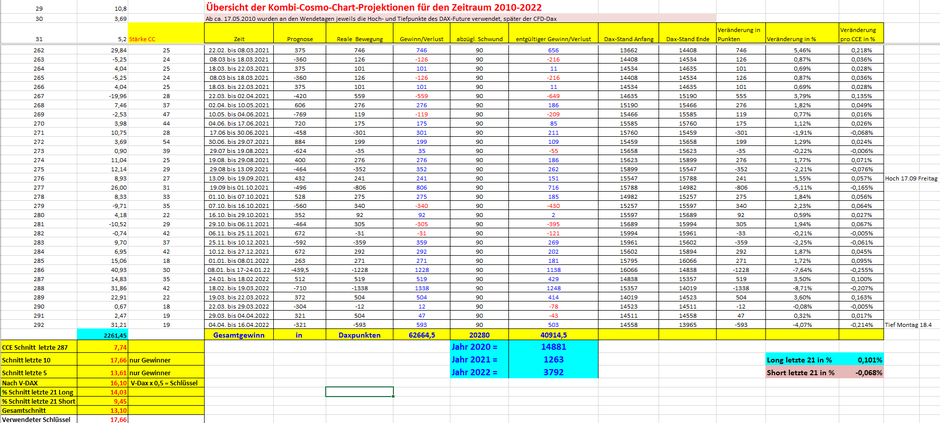Image resolution: width=940 pixels, height=423 pixels.
Task: Select the date cell '22.02. bis 08.03.2021'
Action: (x=239, y=52)
